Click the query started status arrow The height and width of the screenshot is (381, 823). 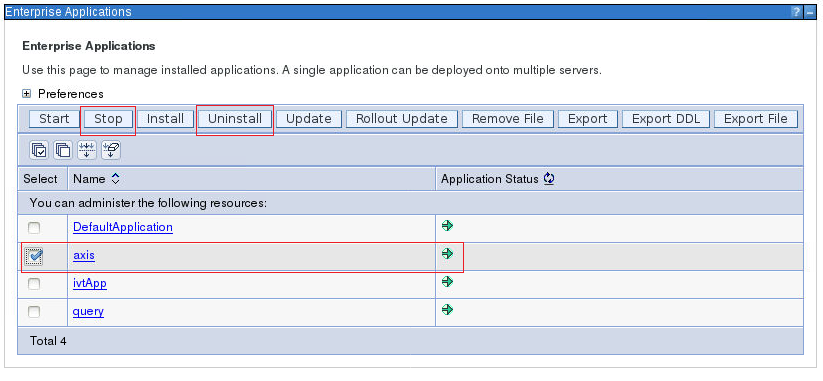coord(447,310)
